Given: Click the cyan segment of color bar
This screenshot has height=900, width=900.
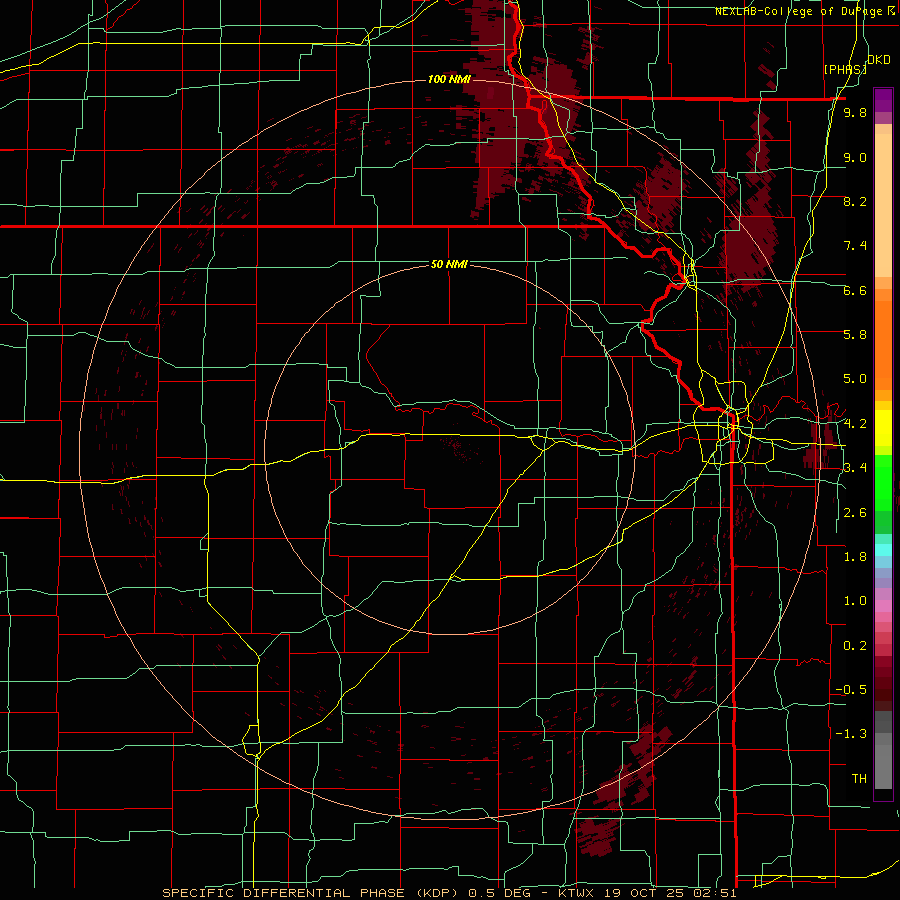Looking at the screenshot, I should click(x=883, y=550).
